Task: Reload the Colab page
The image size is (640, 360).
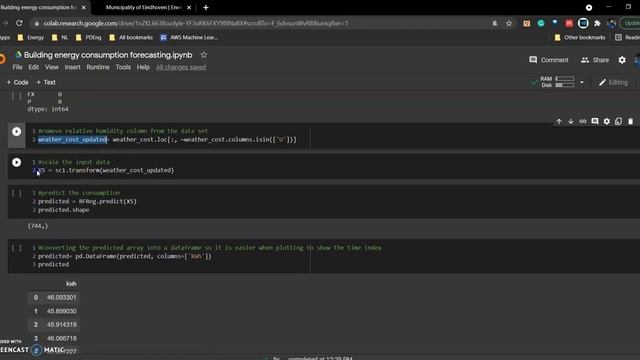Action: pos(19,23)
